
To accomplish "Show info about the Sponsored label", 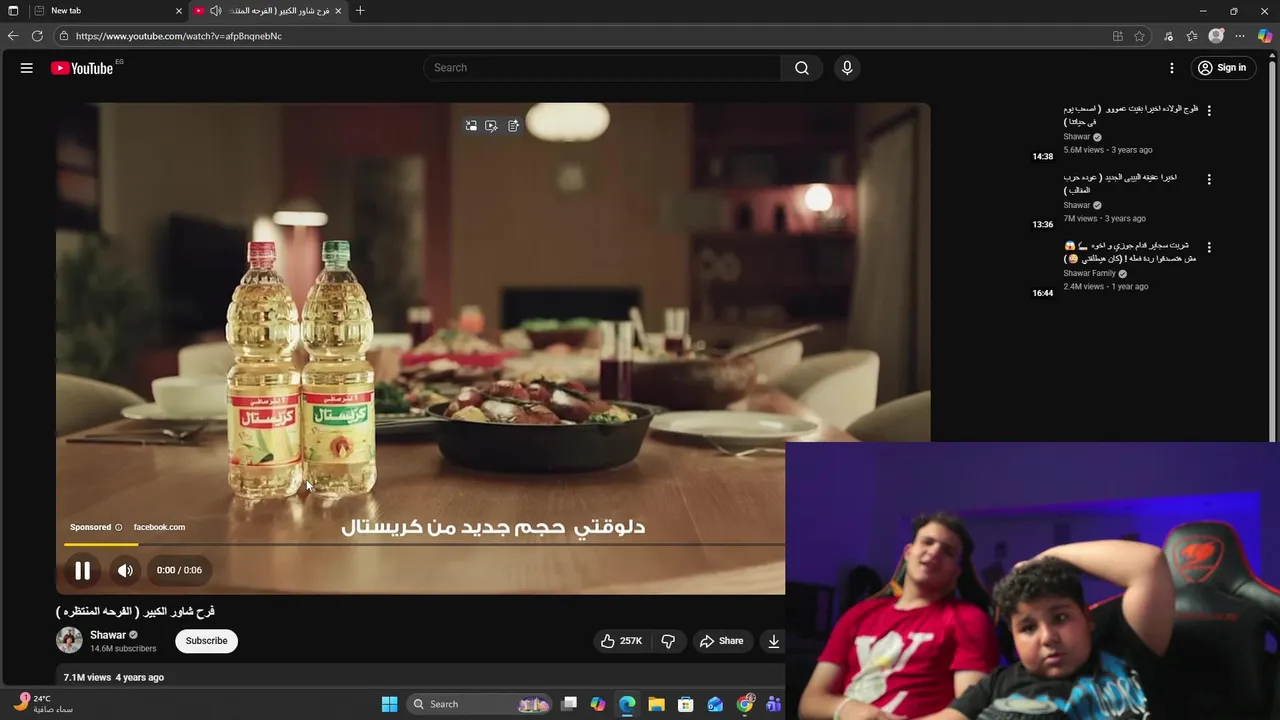I will point(118,527).
